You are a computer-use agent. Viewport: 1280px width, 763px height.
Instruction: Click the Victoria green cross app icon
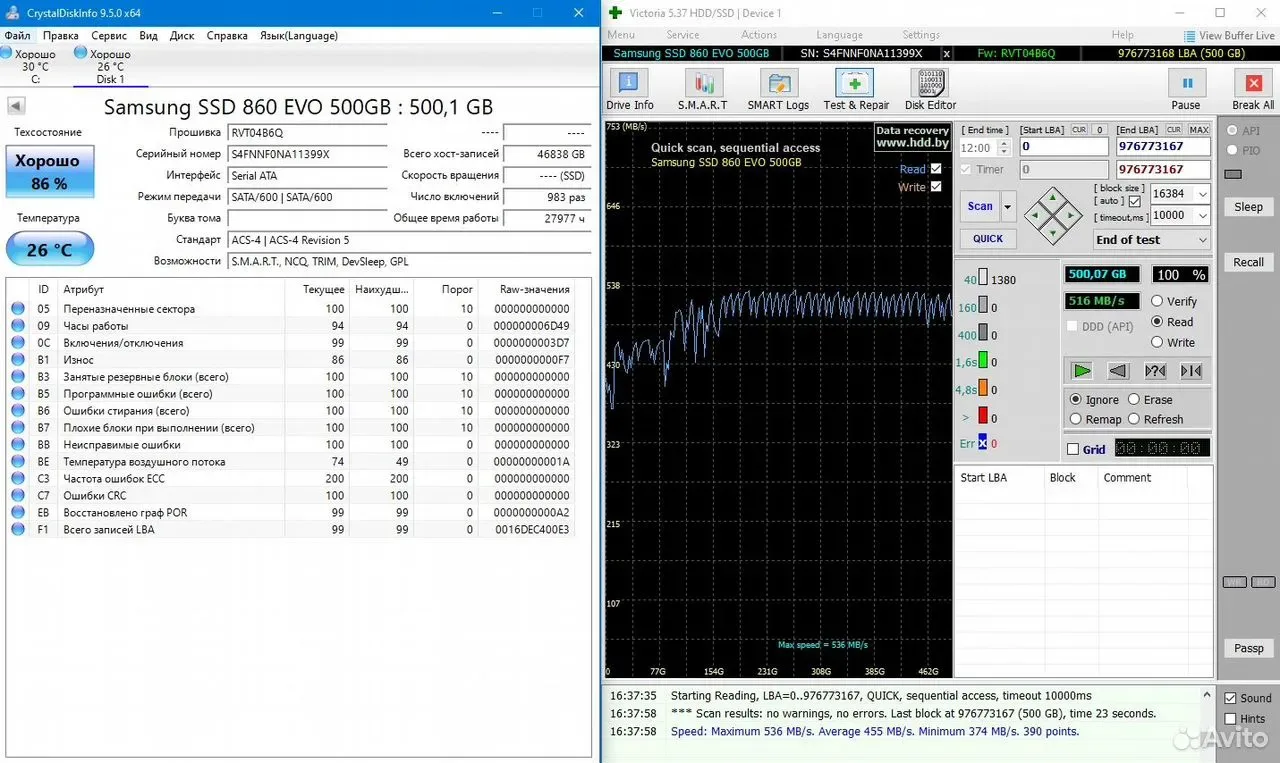[x=616, y=13]
